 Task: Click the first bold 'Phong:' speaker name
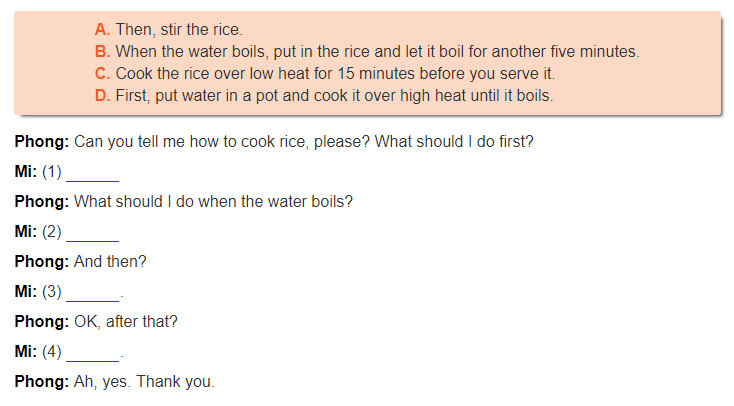pos(42,141)
